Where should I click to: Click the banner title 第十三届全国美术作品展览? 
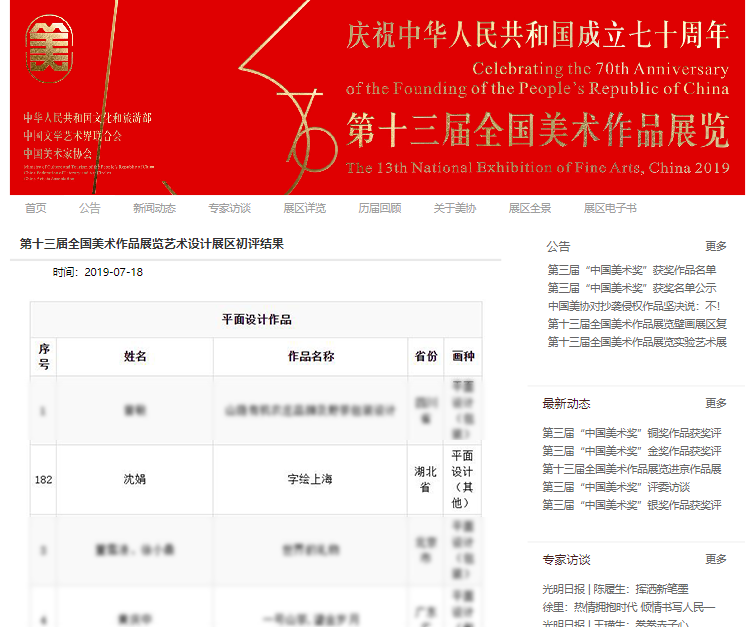pyautogui.click(x=538, y=130)
